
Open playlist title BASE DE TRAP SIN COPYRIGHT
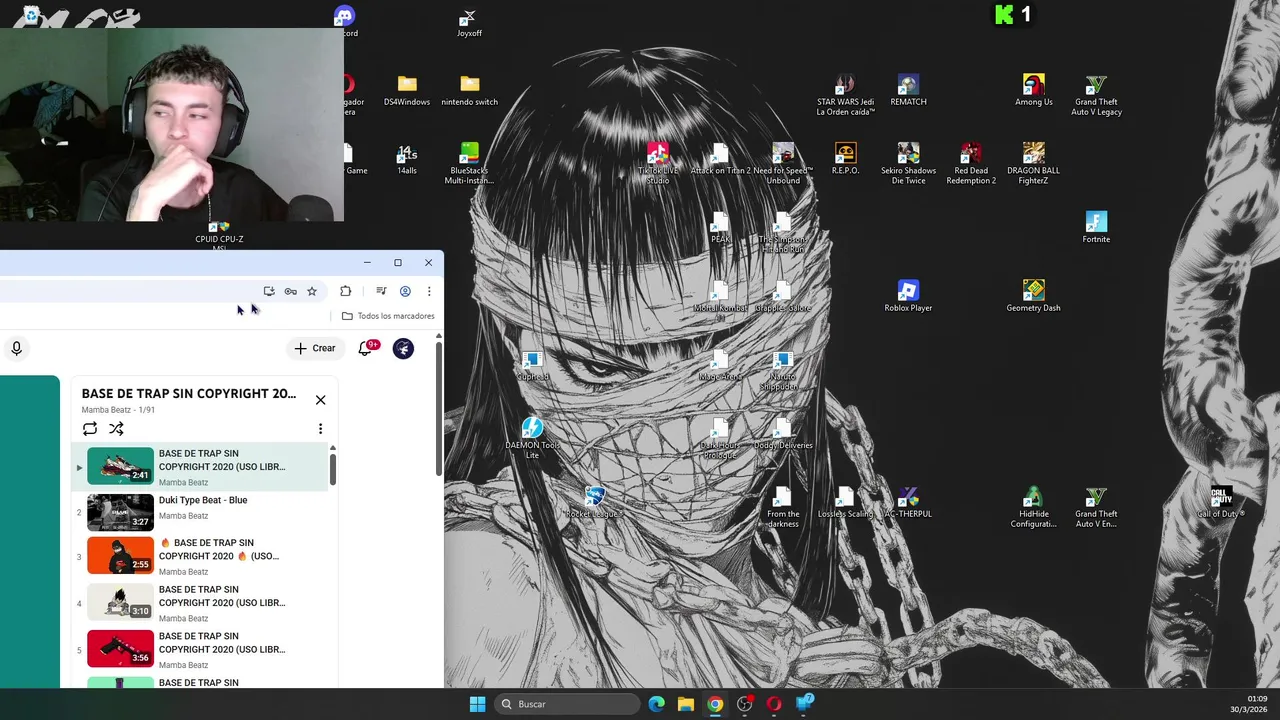[189, 393]
